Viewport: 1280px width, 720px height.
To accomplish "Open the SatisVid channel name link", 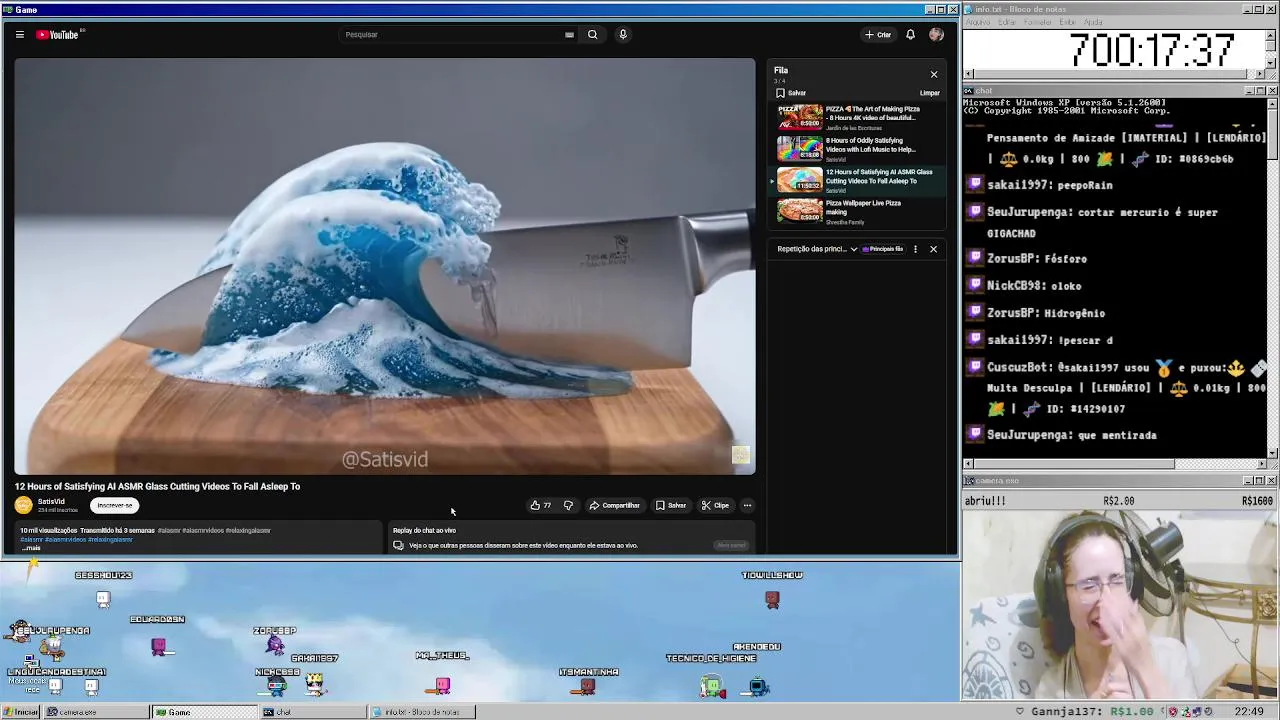I will tap(51, 501).
